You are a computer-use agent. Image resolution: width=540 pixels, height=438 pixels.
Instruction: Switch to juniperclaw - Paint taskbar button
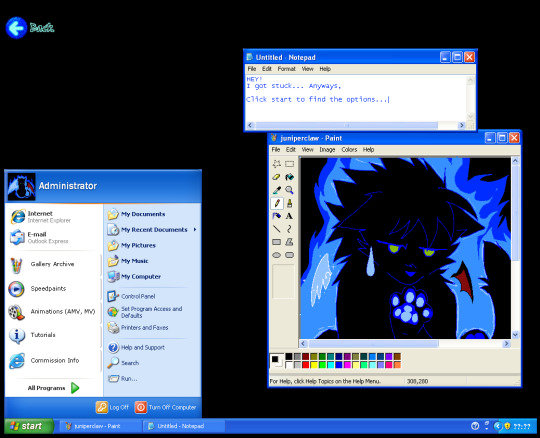(x=100, y=426)
